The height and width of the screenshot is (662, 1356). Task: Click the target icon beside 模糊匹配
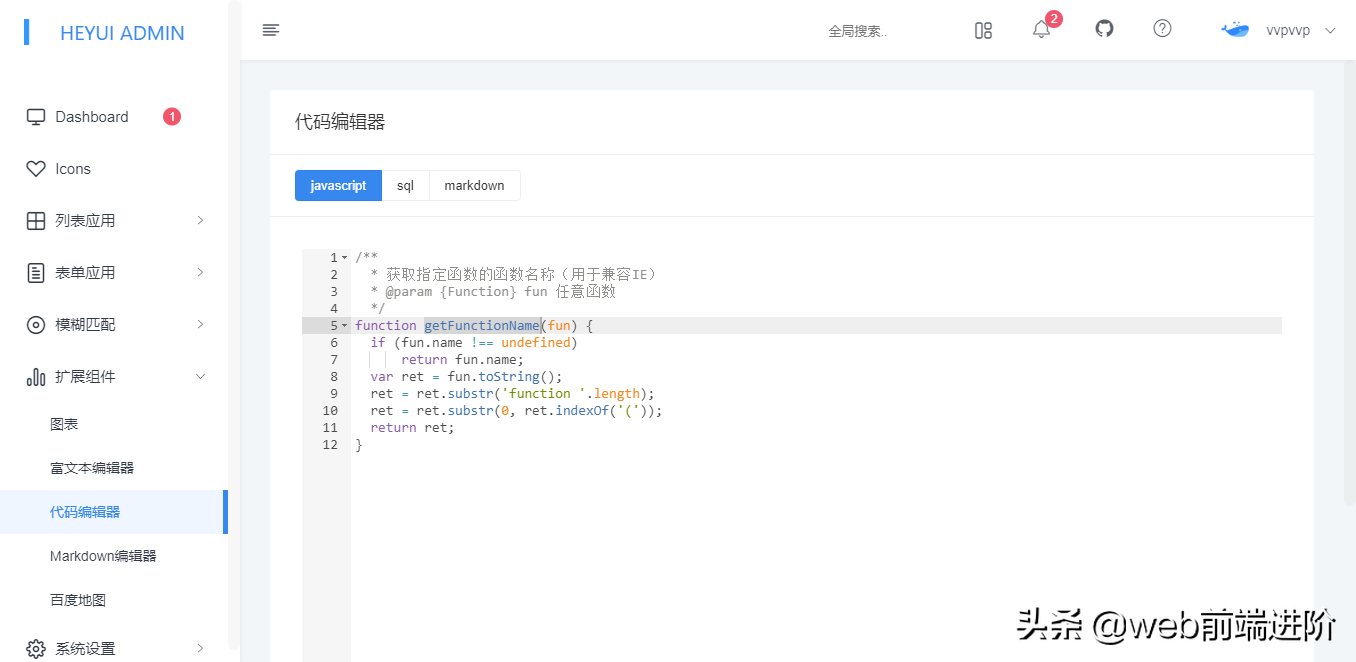(36, 325)
